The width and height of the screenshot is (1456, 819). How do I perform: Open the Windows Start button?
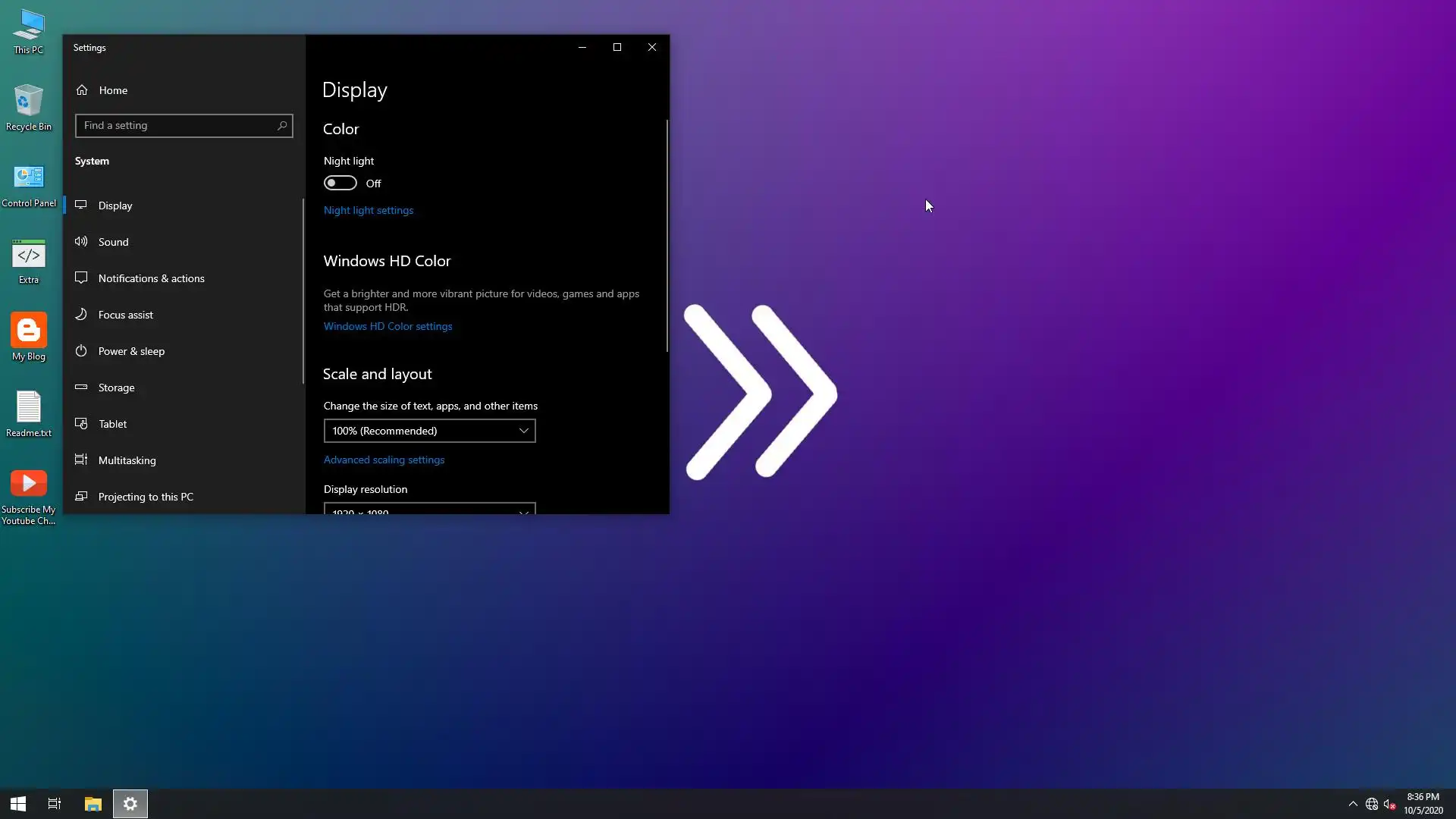tap(18, 804)
